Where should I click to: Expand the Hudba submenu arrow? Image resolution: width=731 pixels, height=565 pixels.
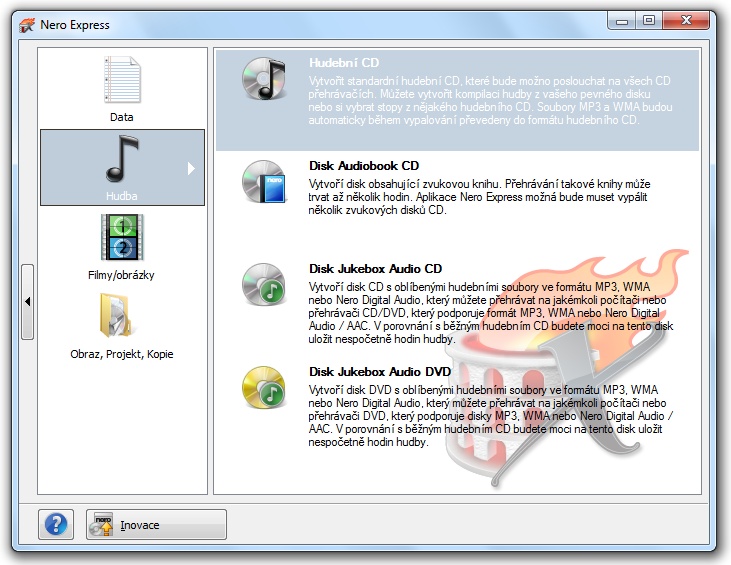(x=191, y=168)
